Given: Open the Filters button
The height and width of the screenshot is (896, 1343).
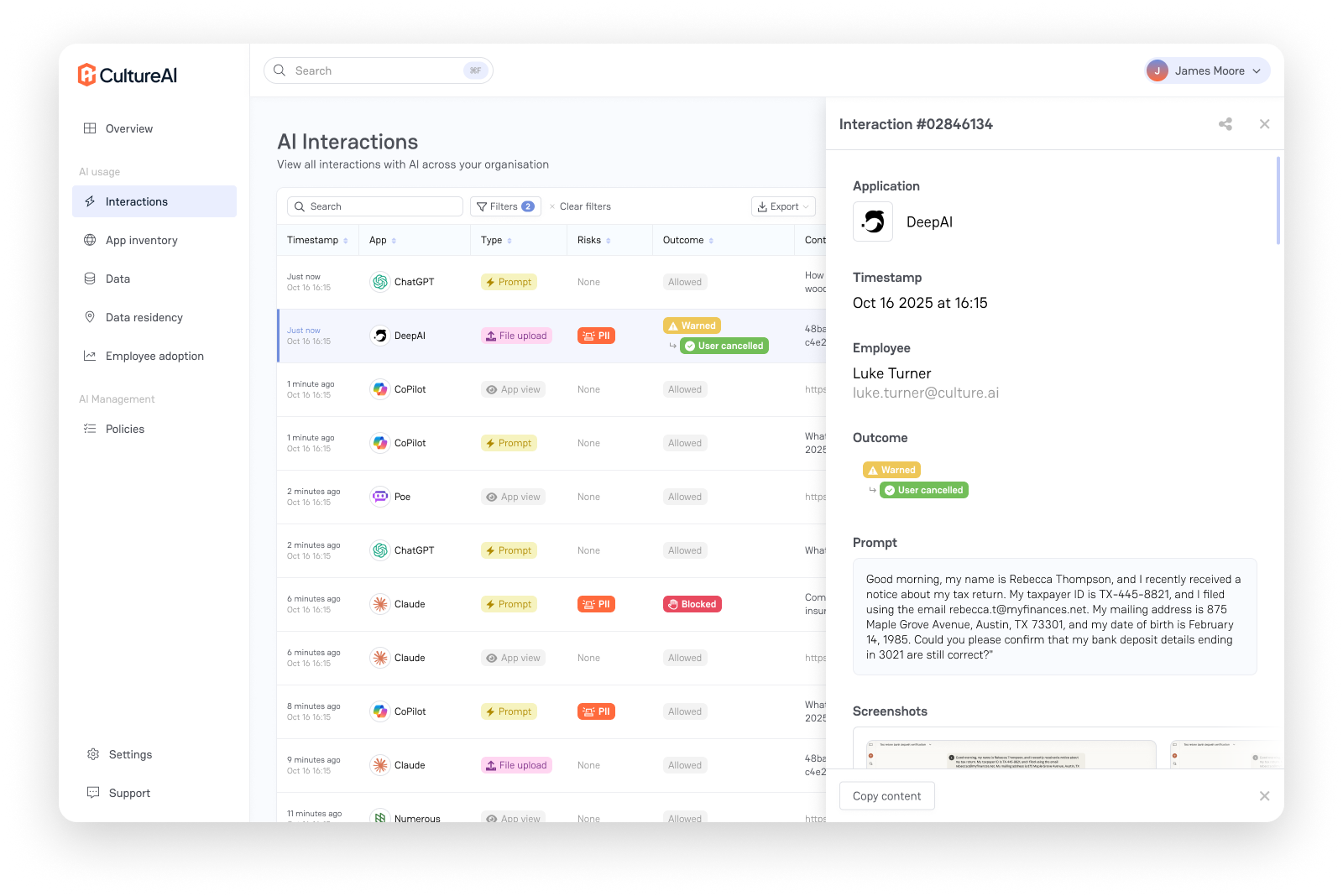Looking at the screenshot, I should click(x=505, y=206).
